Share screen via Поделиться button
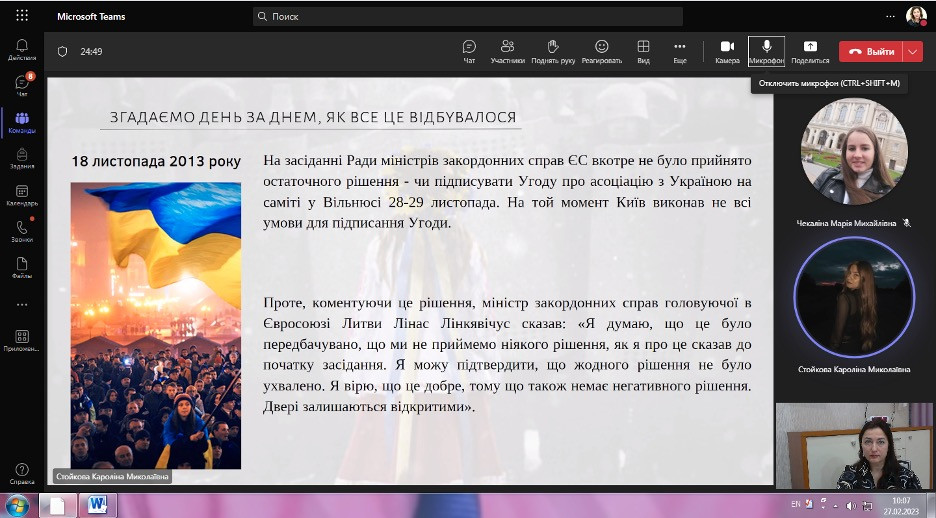 pyautogui.click(x=810, y=51)
